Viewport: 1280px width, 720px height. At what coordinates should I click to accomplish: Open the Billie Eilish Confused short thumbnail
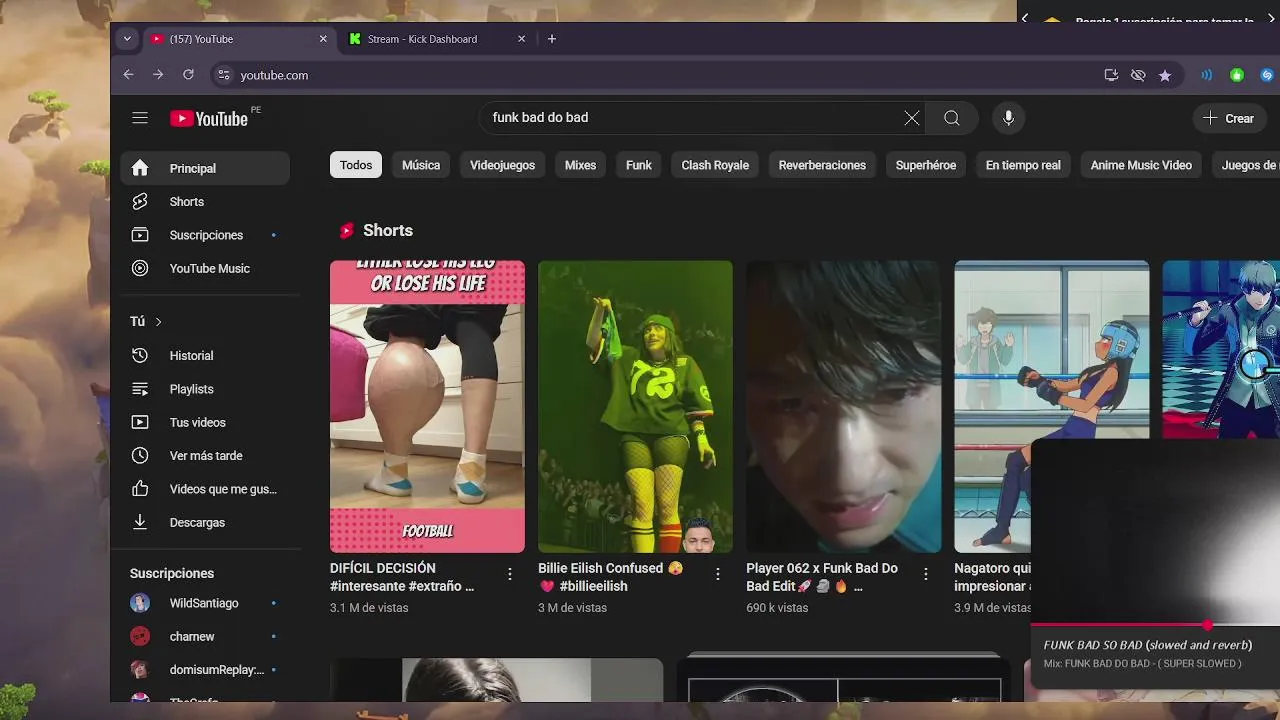(635, 406)
